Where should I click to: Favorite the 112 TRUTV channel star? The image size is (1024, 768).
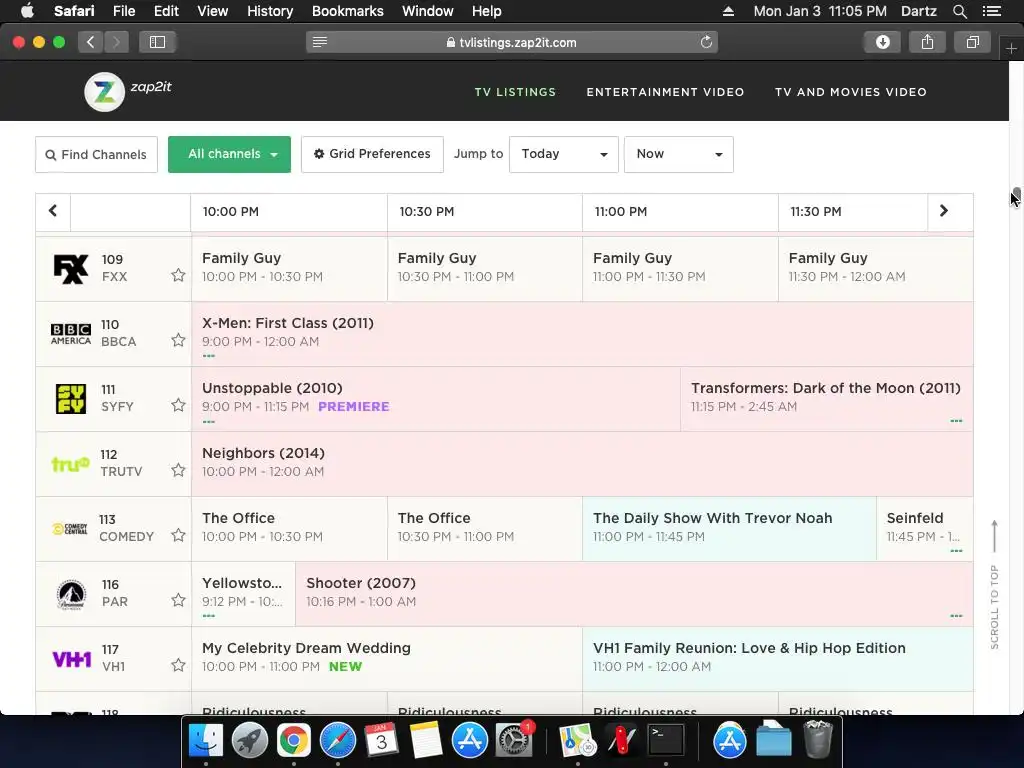(x=178, y=470)
